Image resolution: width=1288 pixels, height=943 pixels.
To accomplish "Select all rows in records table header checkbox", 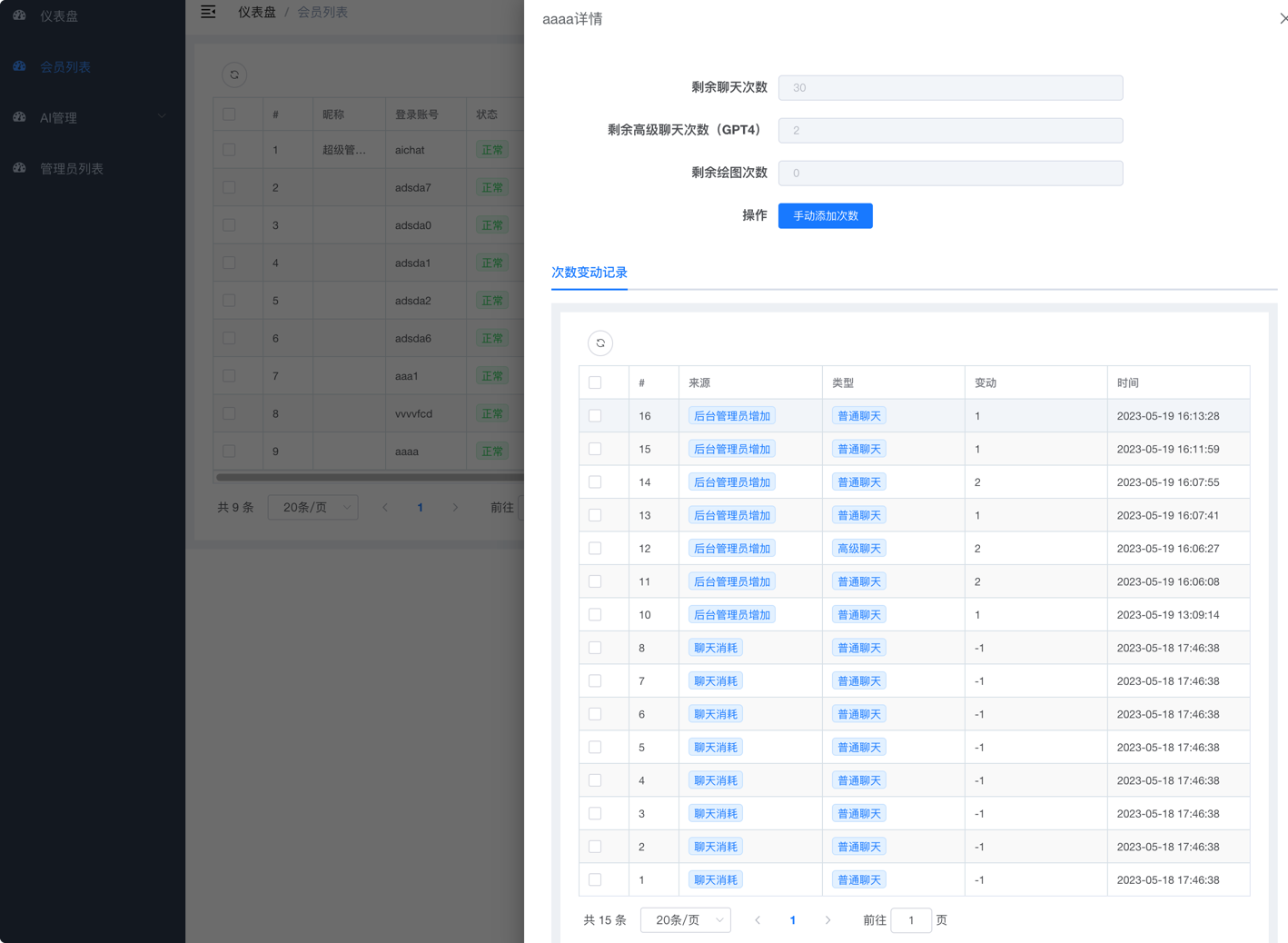I will pos(595,382).
